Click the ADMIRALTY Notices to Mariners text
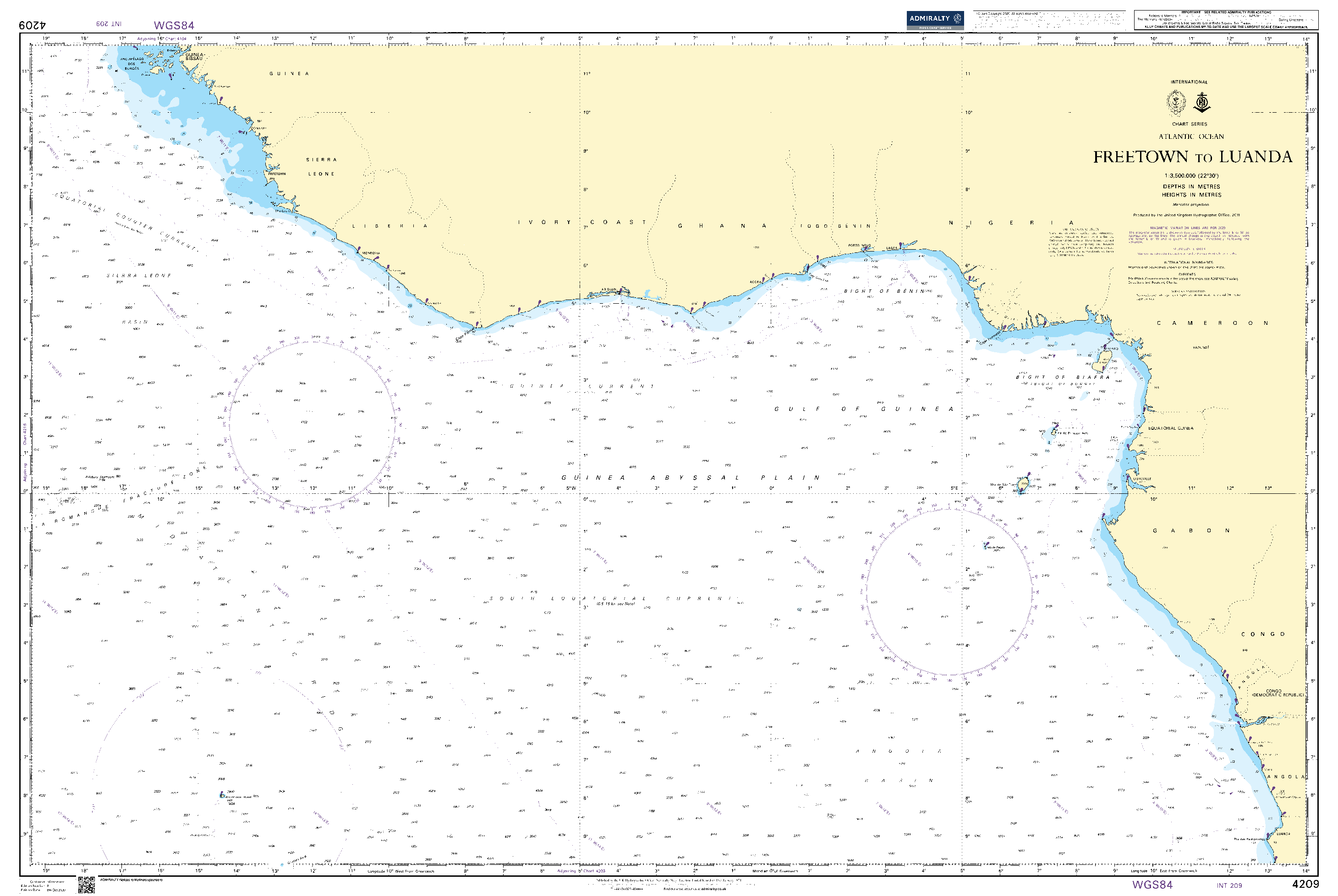This screenshot has width=1338, height=896. pyautogui.click(x=132, y=880)
